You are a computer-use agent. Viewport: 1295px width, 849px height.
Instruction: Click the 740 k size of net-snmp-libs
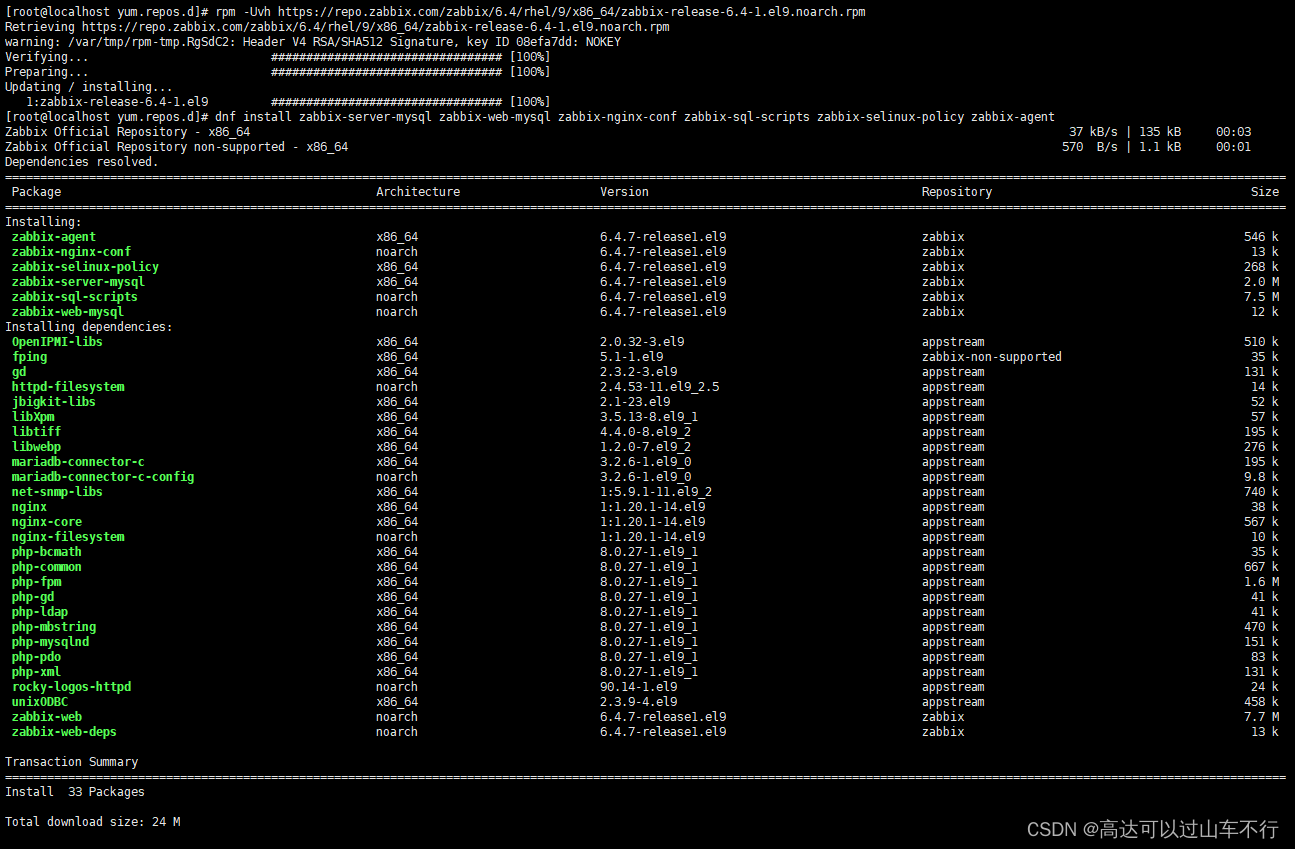(1261, 492)
